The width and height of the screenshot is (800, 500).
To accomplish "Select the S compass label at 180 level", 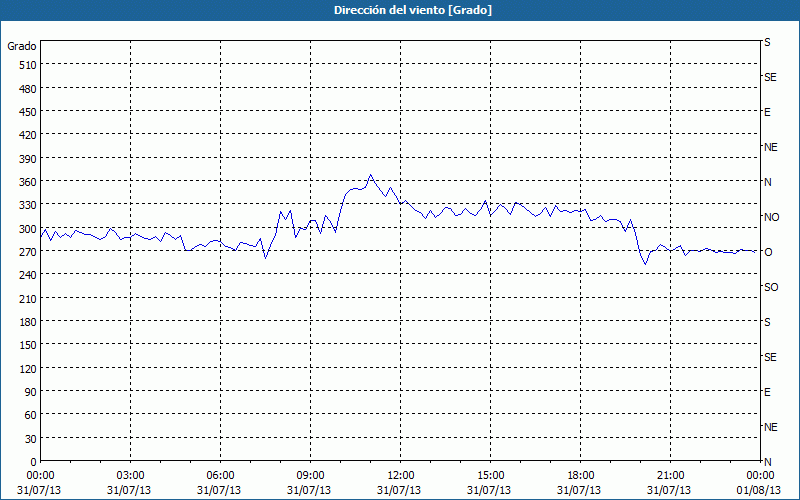I will [x=767, y=322].
